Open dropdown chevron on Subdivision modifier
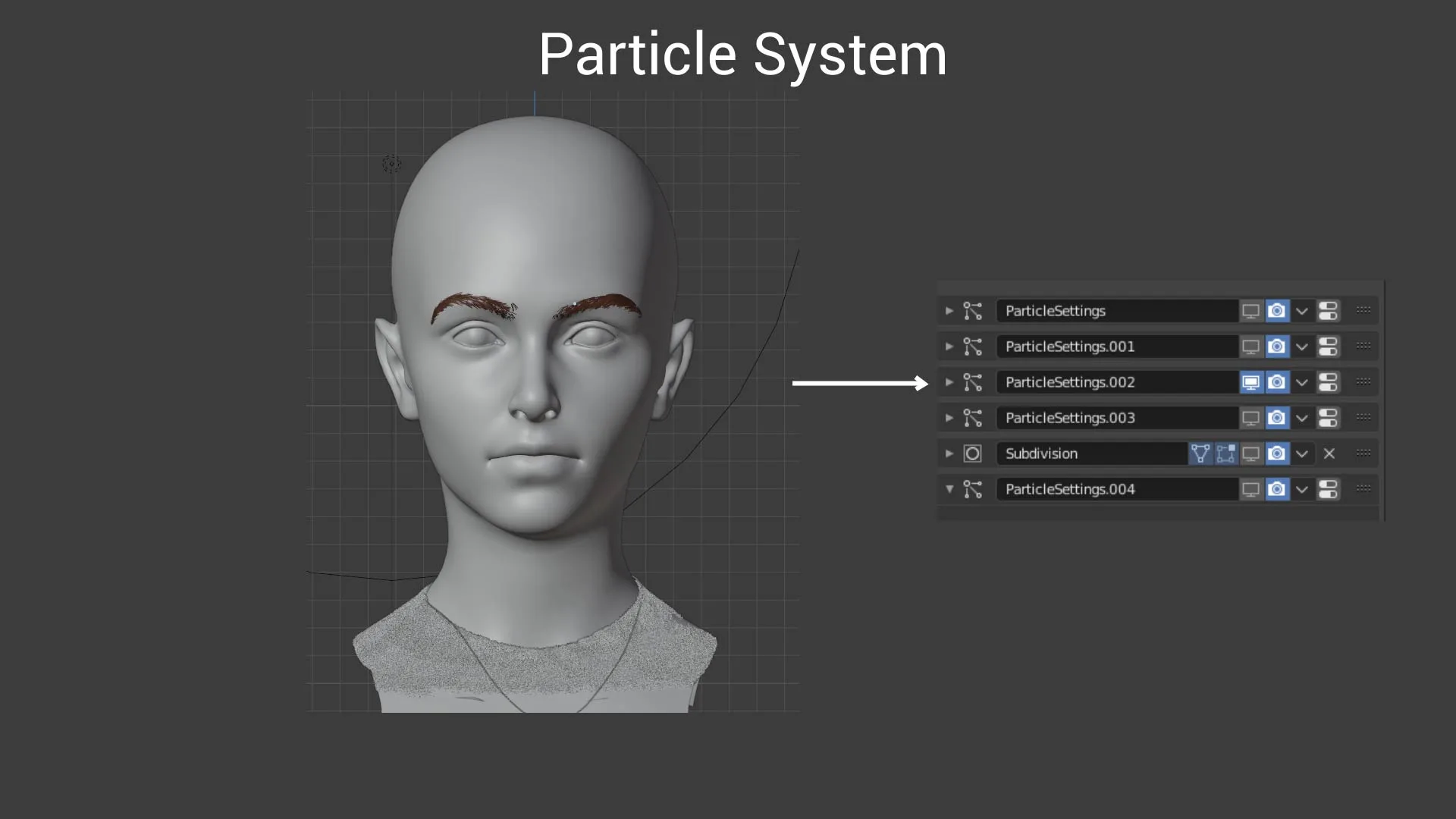 click(x=1302, y=453)
